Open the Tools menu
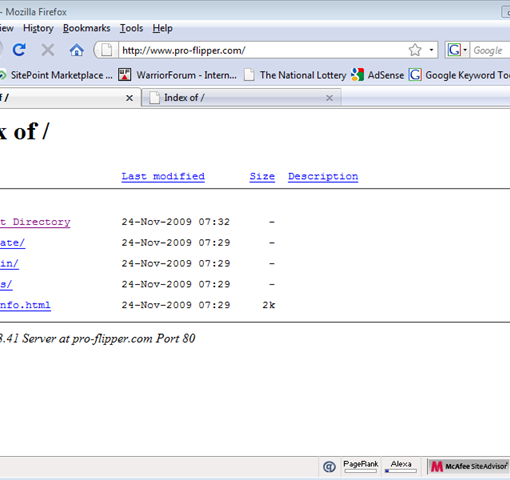This screenshot has width=510, height=480. click(132, 28)
